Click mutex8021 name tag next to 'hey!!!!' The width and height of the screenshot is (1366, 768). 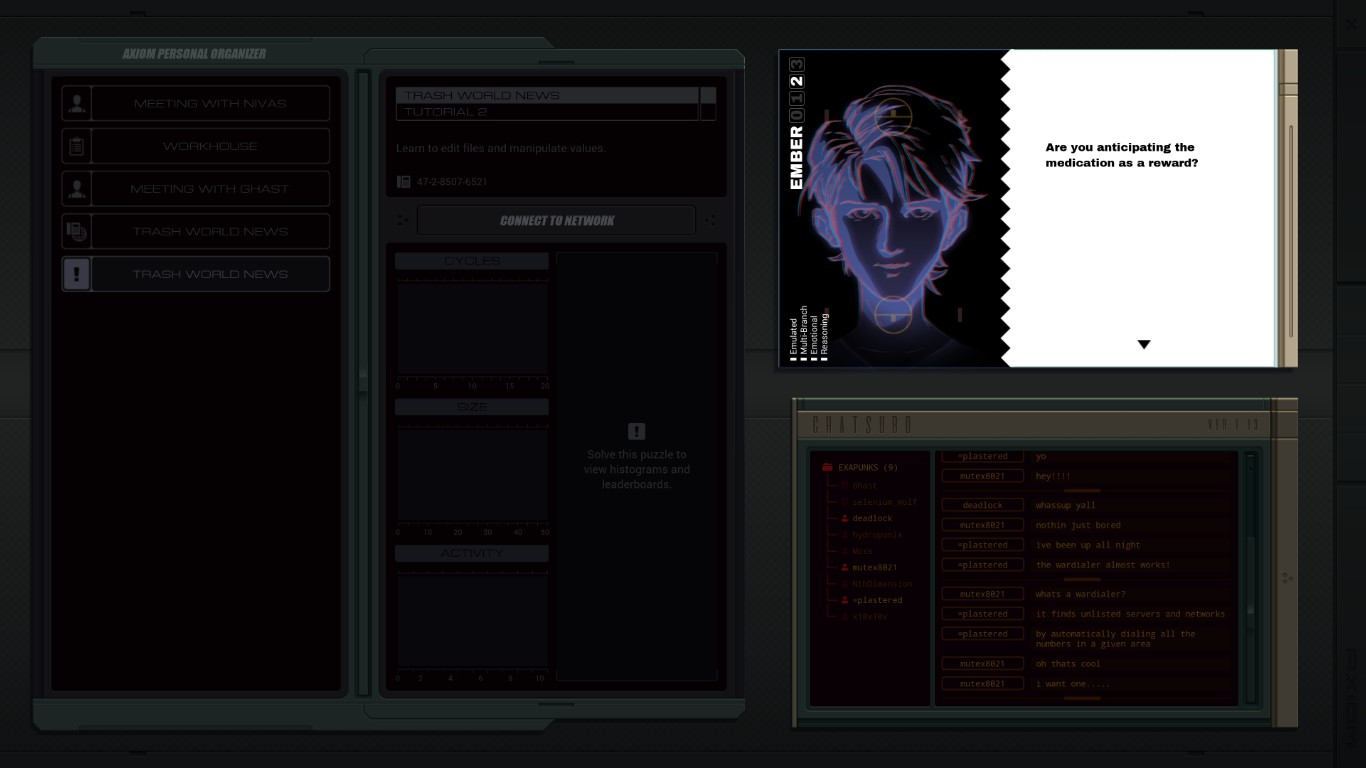(983, 476)
